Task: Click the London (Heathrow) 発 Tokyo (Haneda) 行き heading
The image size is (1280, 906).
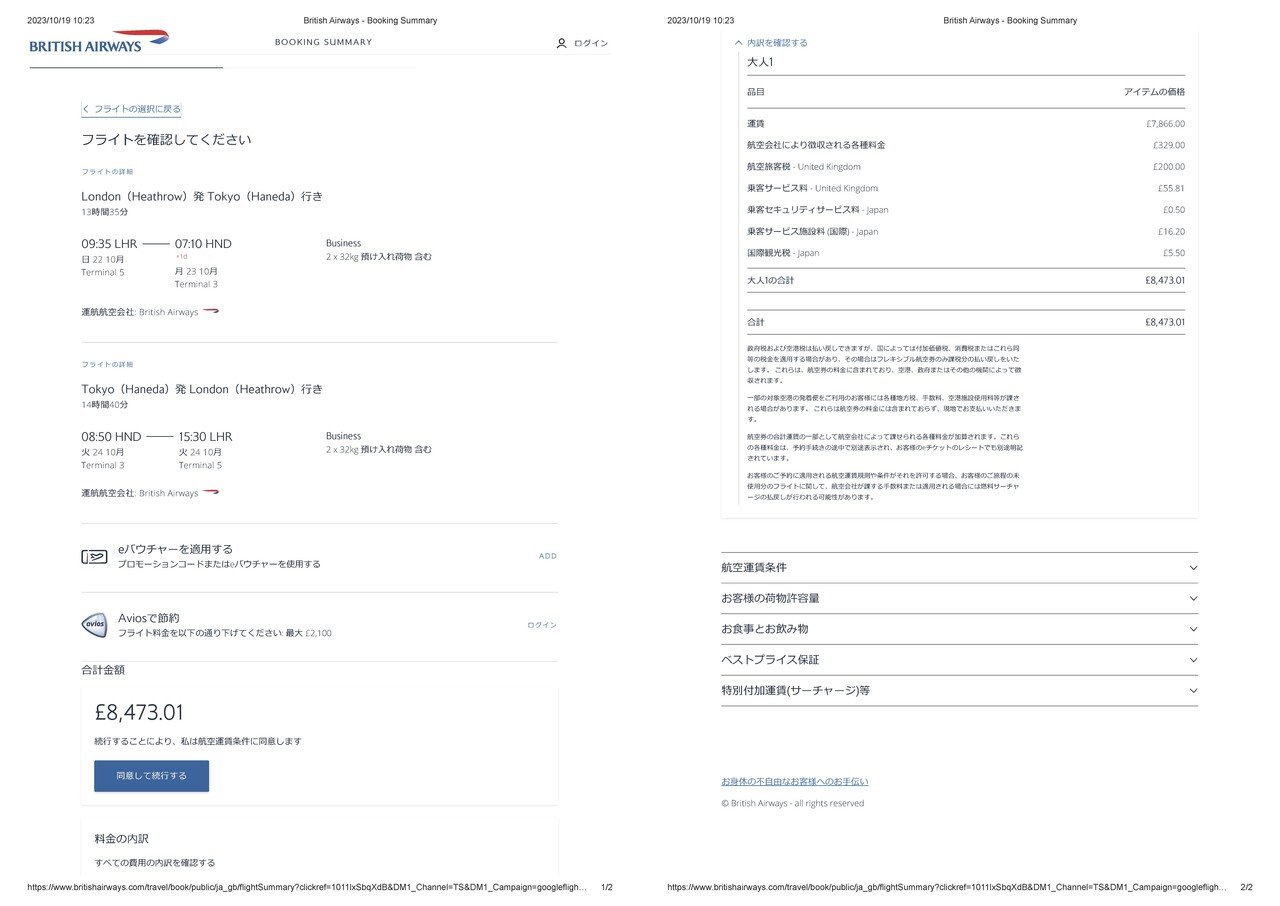Action: tap(202, 196)
